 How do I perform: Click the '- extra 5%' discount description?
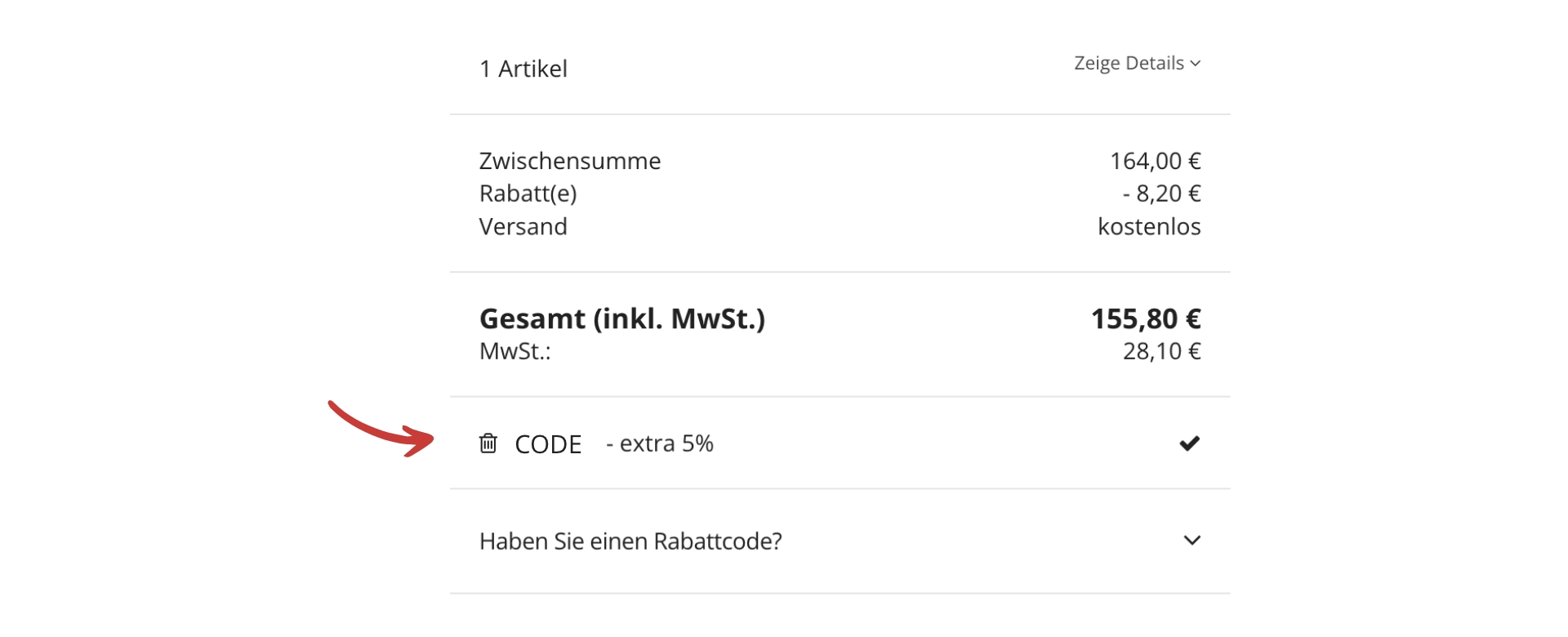pyautogui.click(x=660, y=443)
